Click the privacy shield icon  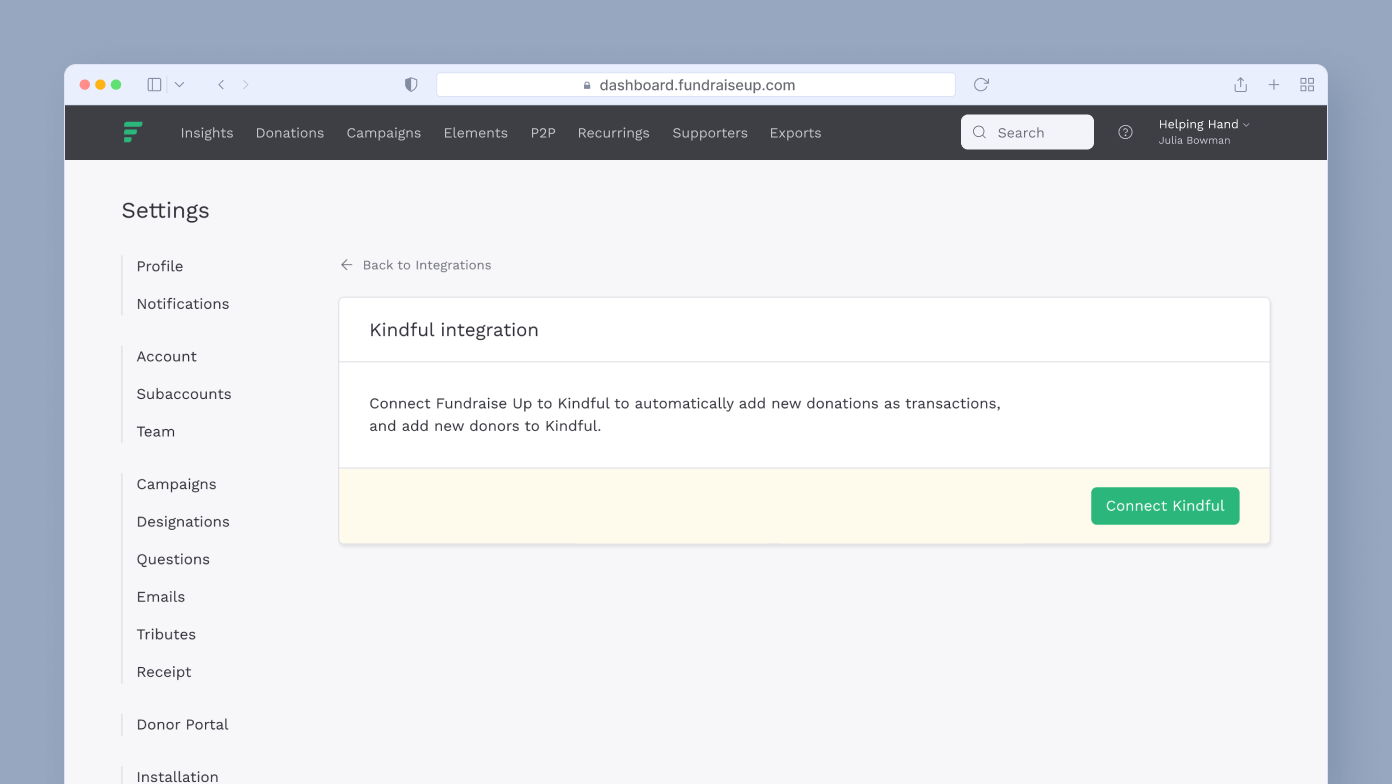click(x=411, y=85)
